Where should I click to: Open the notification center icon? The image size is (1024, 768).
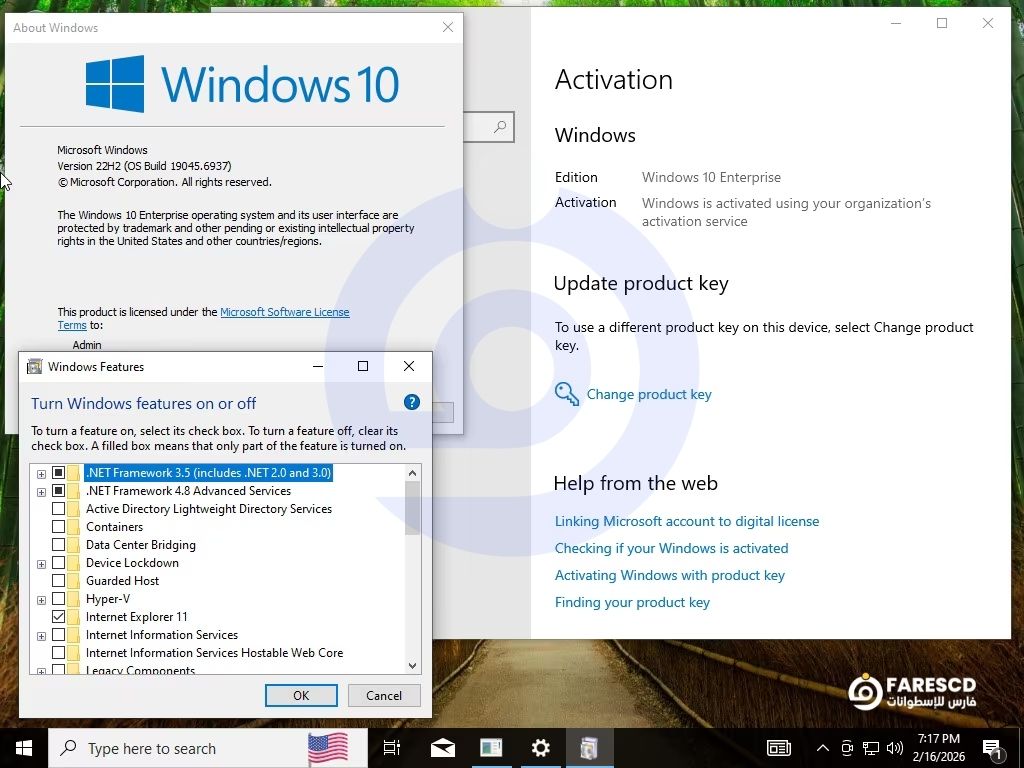(993, 748)
